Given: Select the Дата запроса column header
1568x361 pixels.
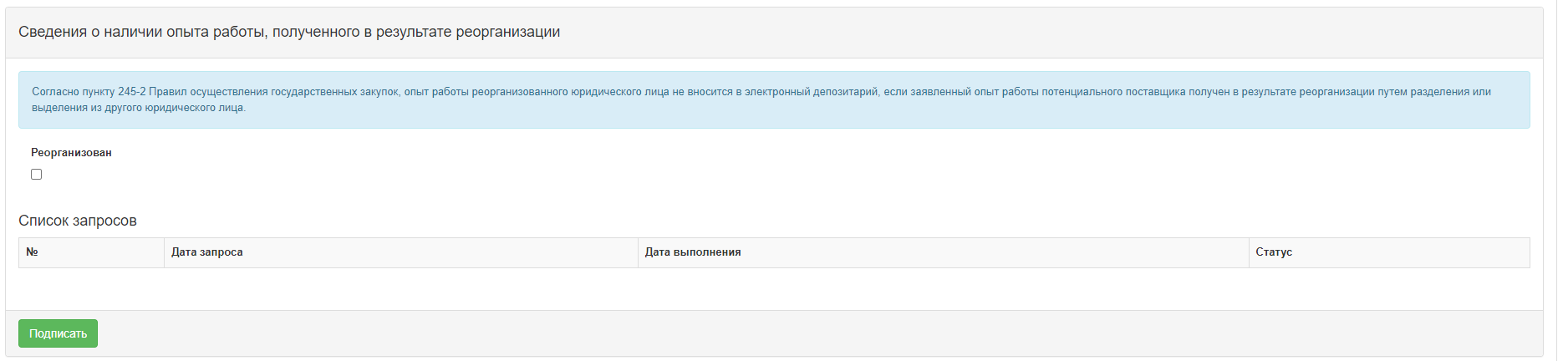Looking at the screenshot, I should pyautogui.click(x=206, y=252).
